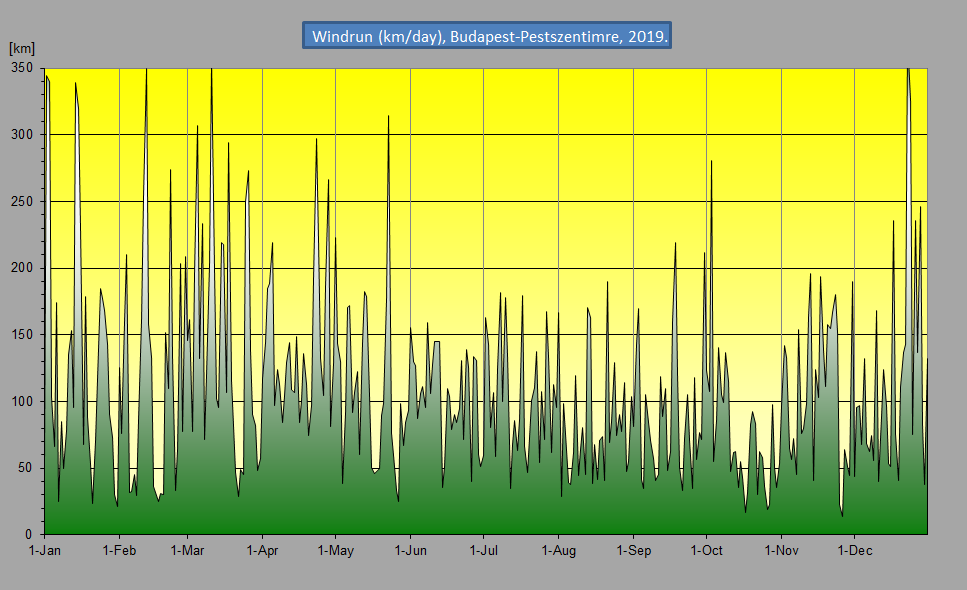The height and width of the screenshot is (590, 967).
Task: Click the 1-May date marker
Action: tap(335, 550)
